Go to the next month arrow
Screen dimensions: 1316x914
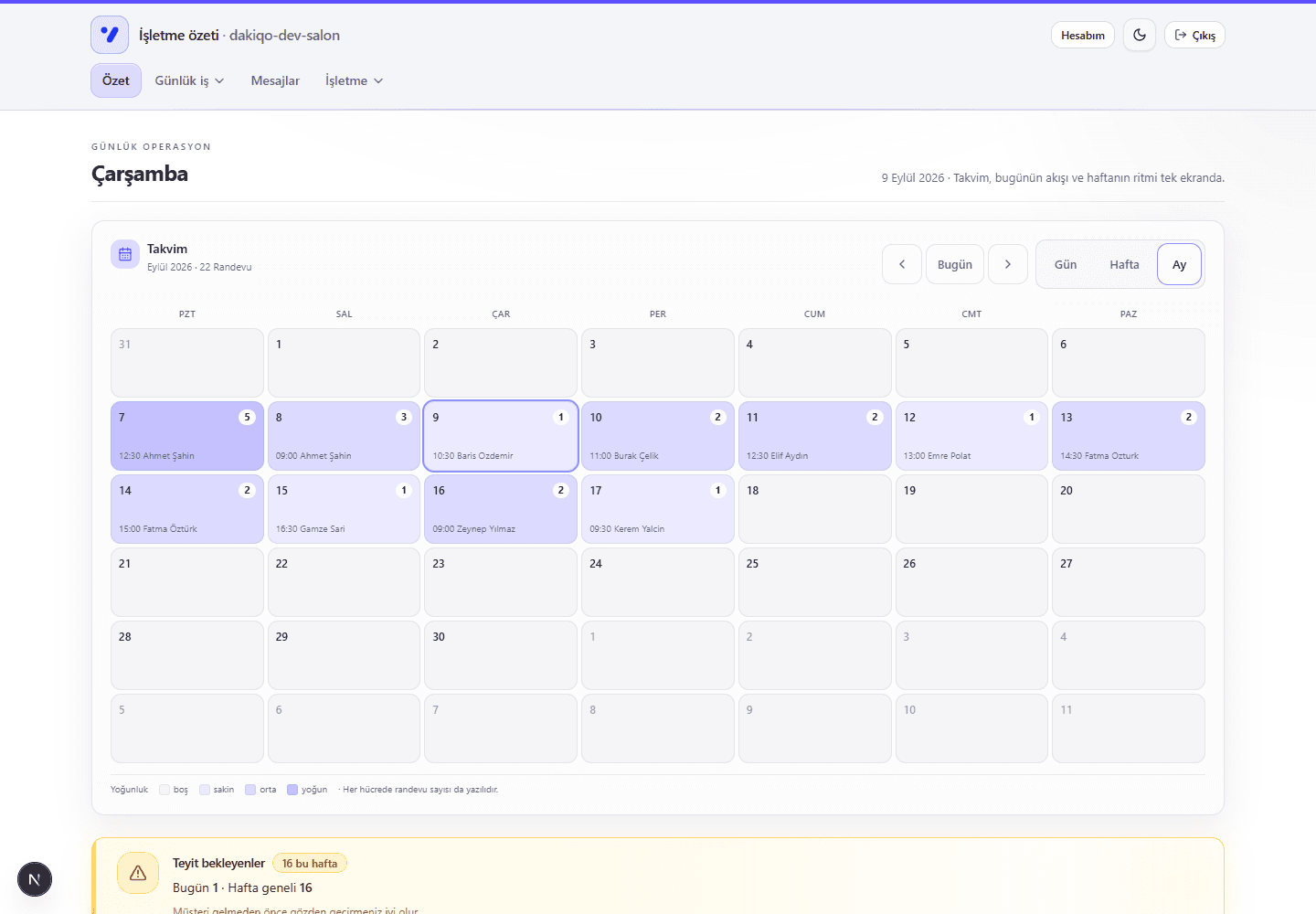coord(1008,264)
